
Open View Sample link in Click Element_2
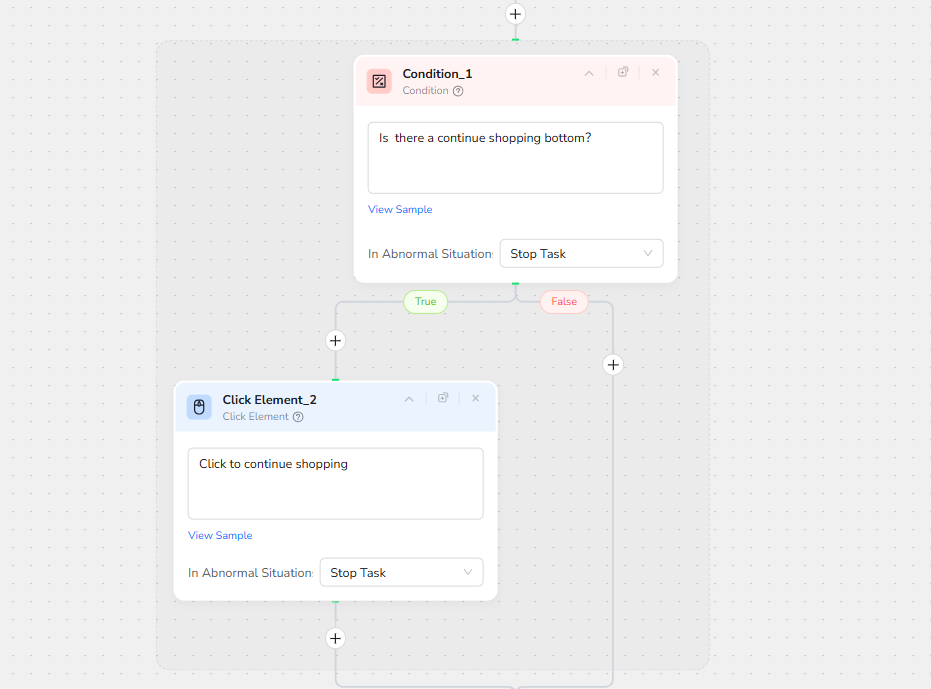click(220, 536)
